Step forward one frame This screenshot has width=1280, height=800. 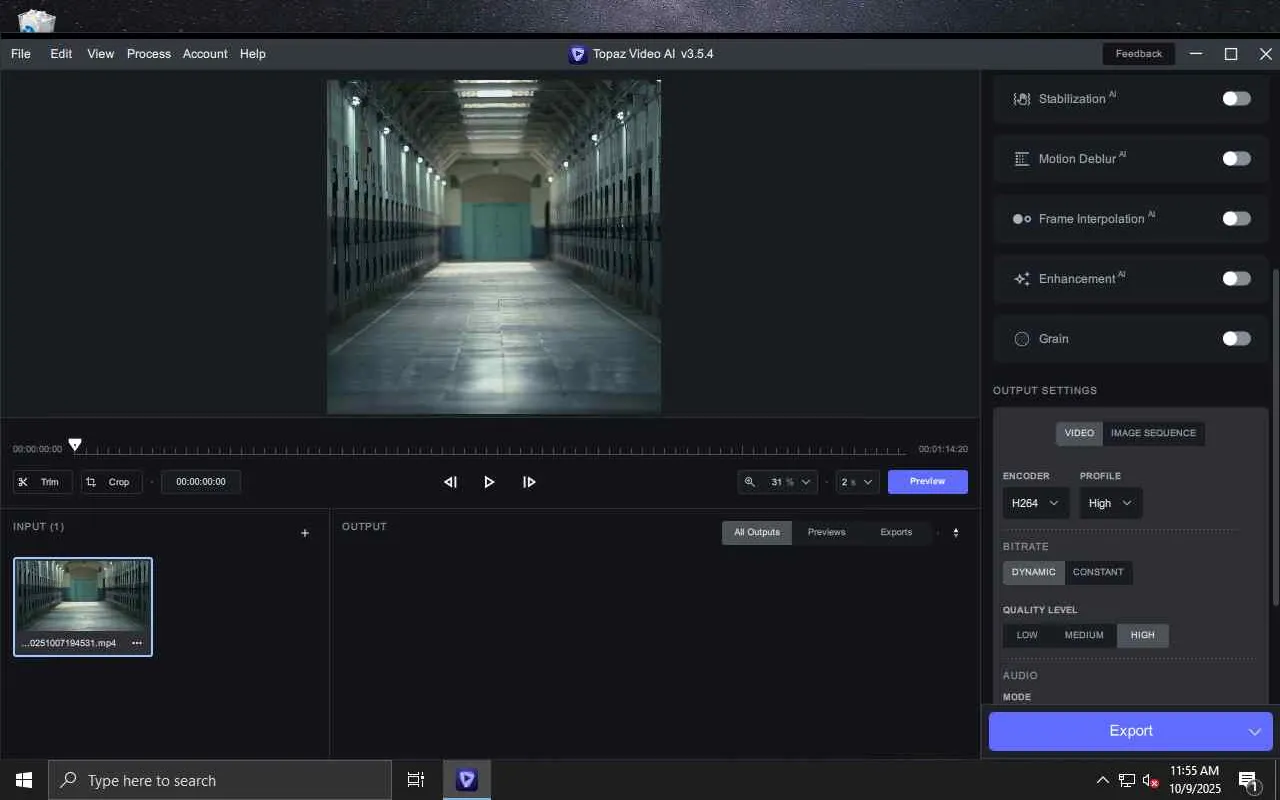point(529,482)
